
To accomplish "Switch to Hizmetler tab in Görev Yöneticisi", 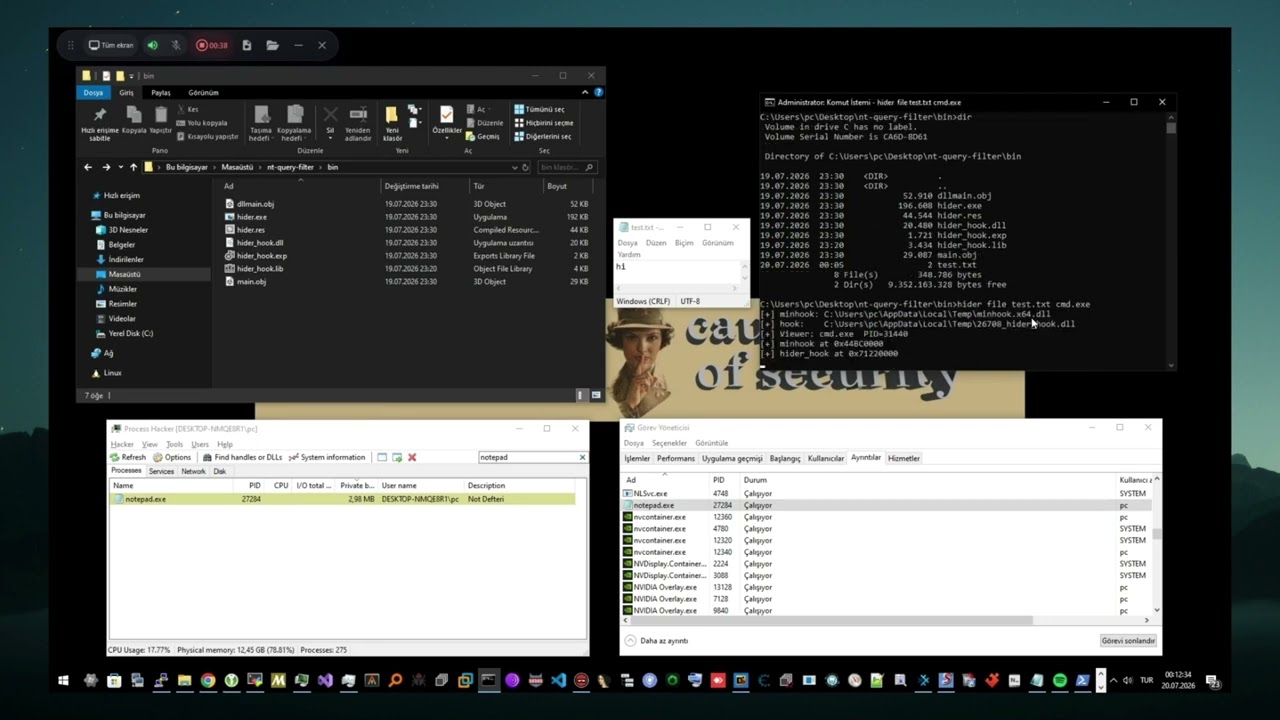I will (x=904, y=458).
